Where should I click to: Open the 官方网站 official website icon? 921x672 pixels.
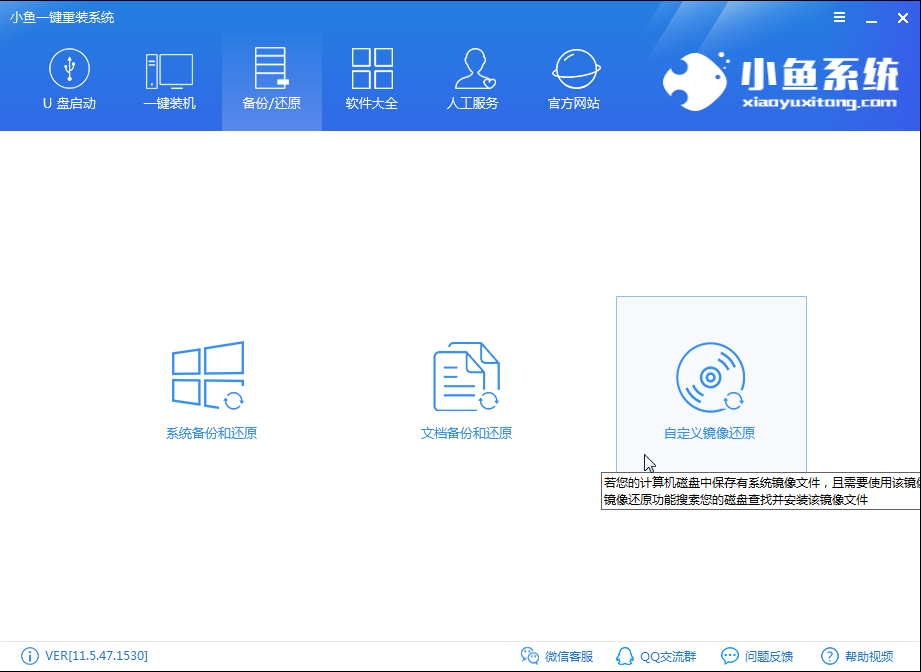573,78
